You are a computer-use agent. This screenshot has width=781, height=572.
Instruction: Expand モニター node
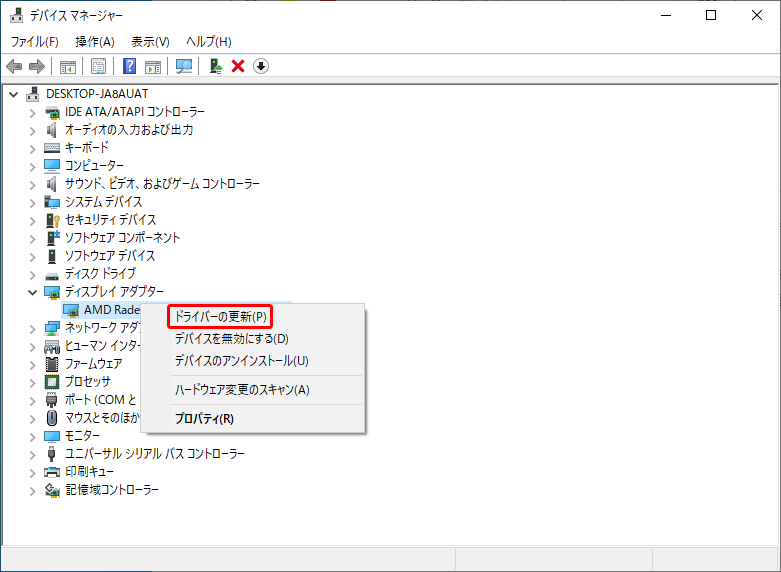pyautogui.click(x=32, y=437)
